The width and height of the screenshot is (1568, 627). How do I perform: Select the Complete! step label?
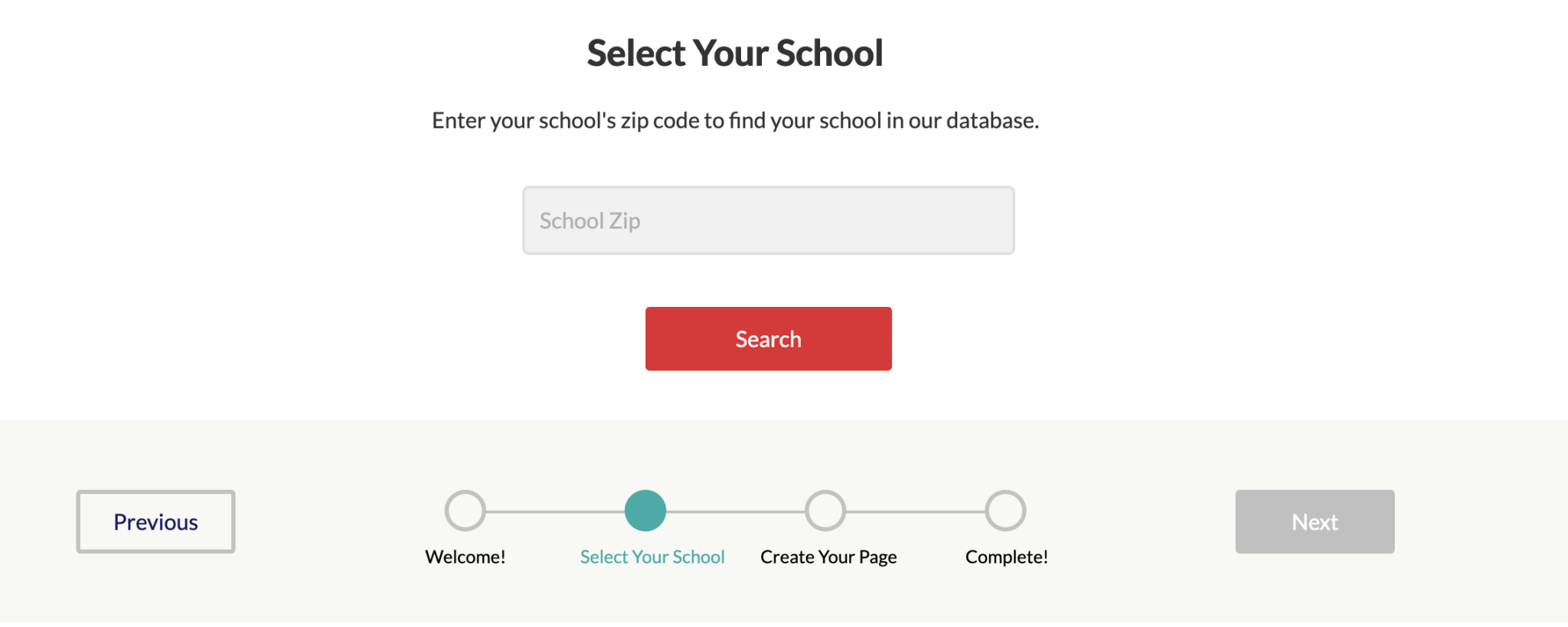click(1007, 557)
